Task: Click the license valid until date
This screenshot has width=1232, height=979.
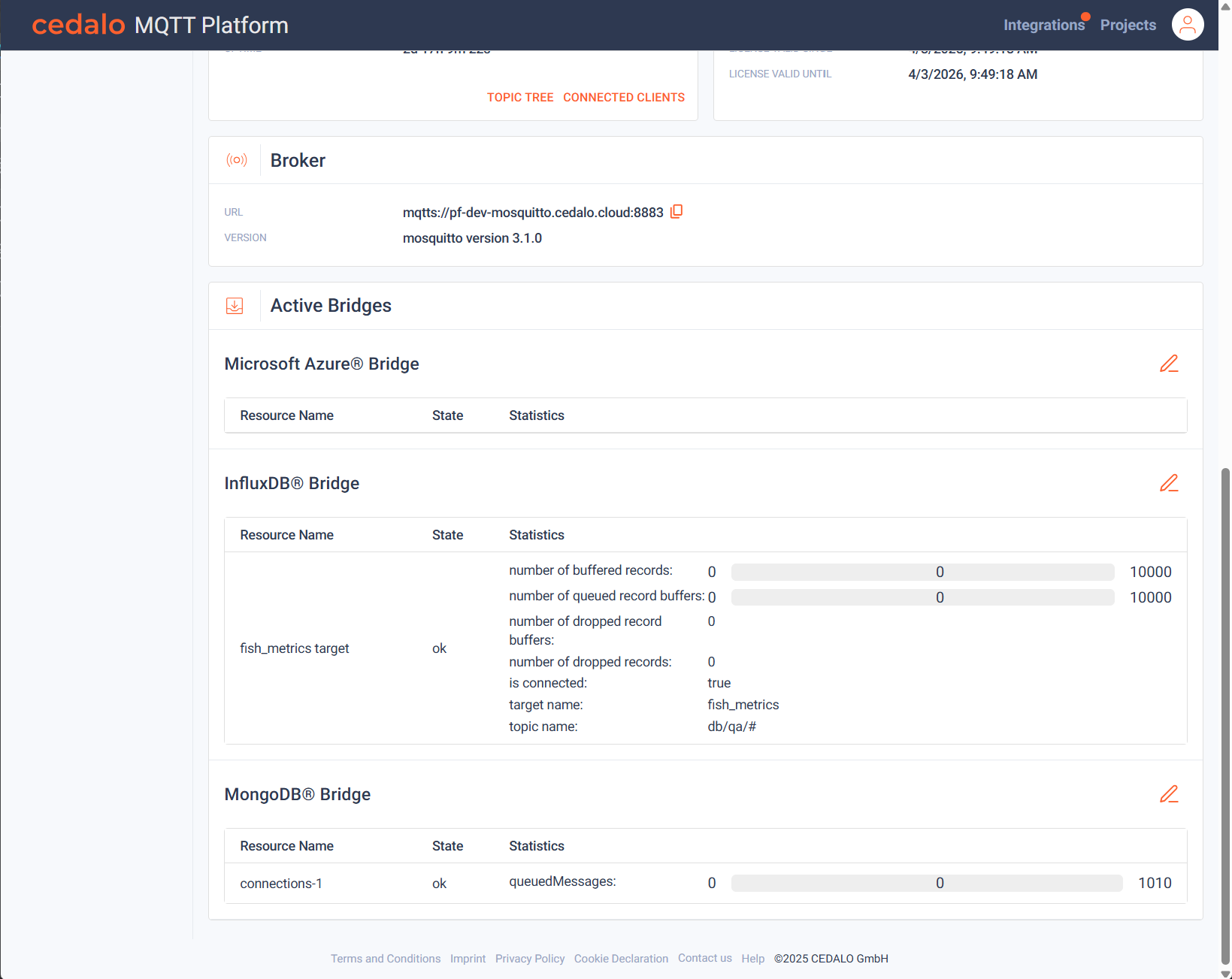Action: (973, 74)
